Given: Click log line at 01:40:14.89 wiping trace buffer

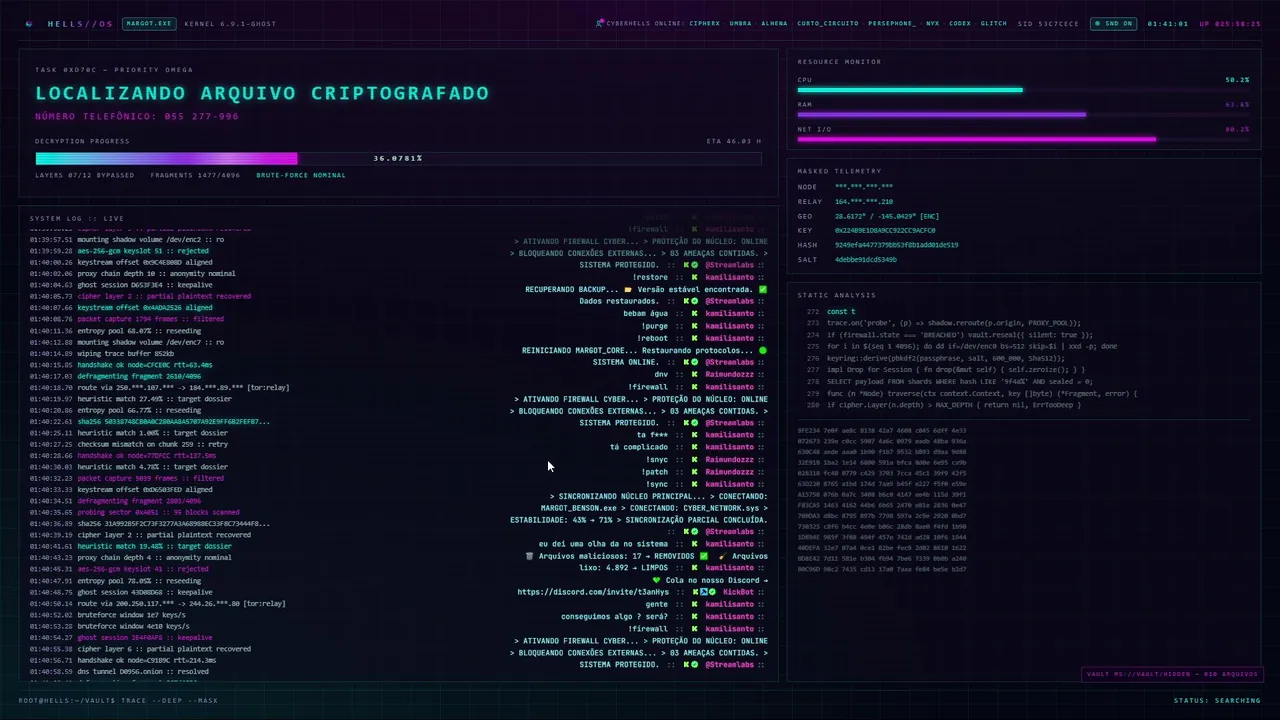Looking at the screenshot, I should [x=102, y=353].
